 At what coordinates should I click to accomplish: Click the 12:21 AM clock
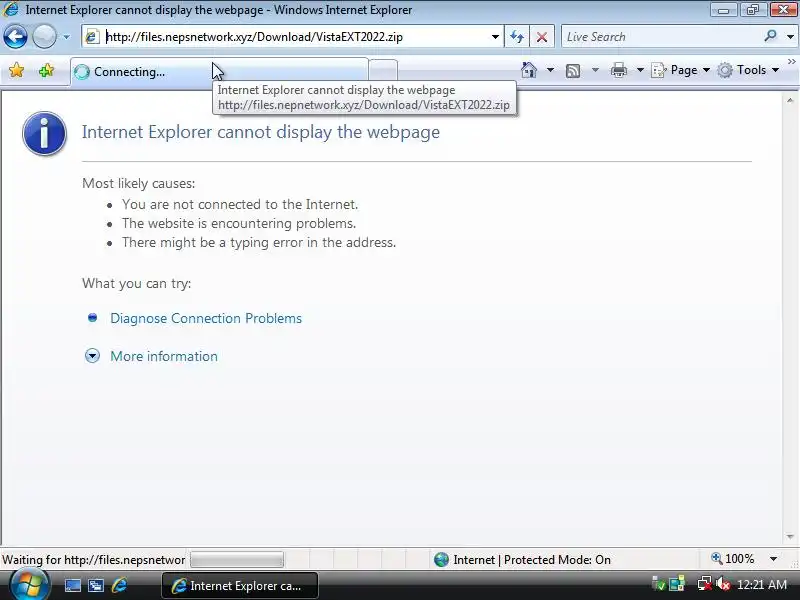tap(762, 585)
